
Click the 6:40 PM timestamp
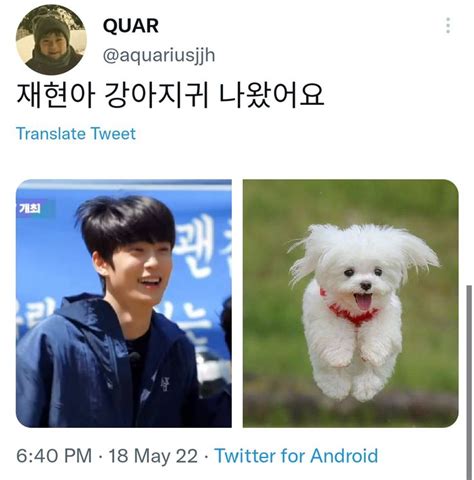54,456
